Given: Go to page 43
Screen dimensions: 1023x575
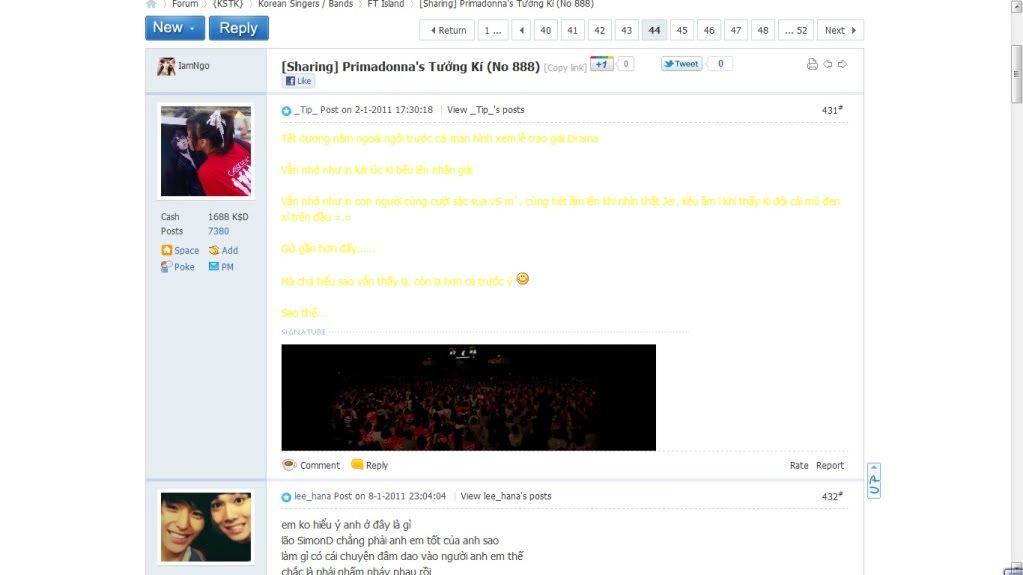Looking at the screenshot, I should [x=626, y=30].
